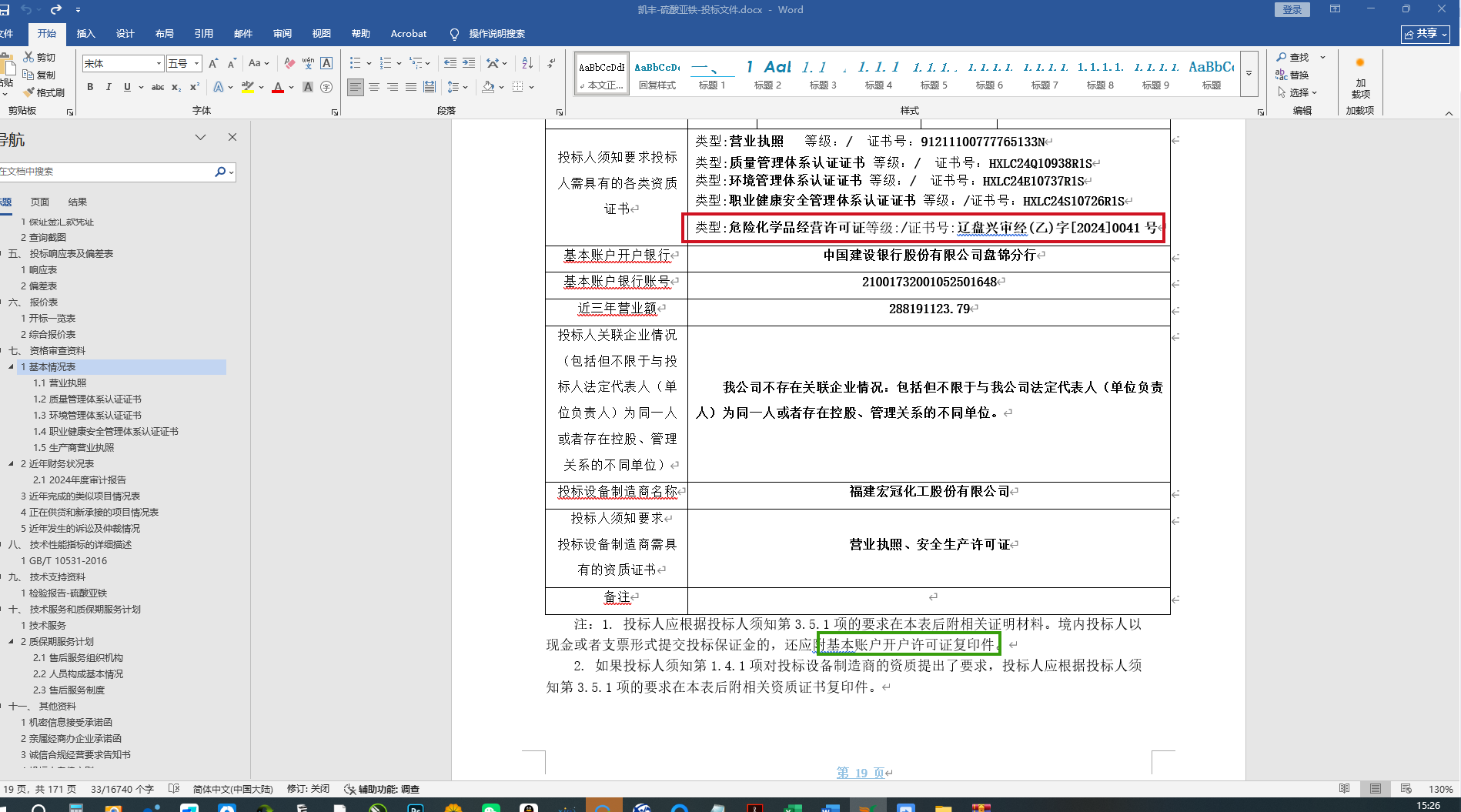Open the phonetic guide (wén) tool
1461x812 pixels.
click(308, 63)
